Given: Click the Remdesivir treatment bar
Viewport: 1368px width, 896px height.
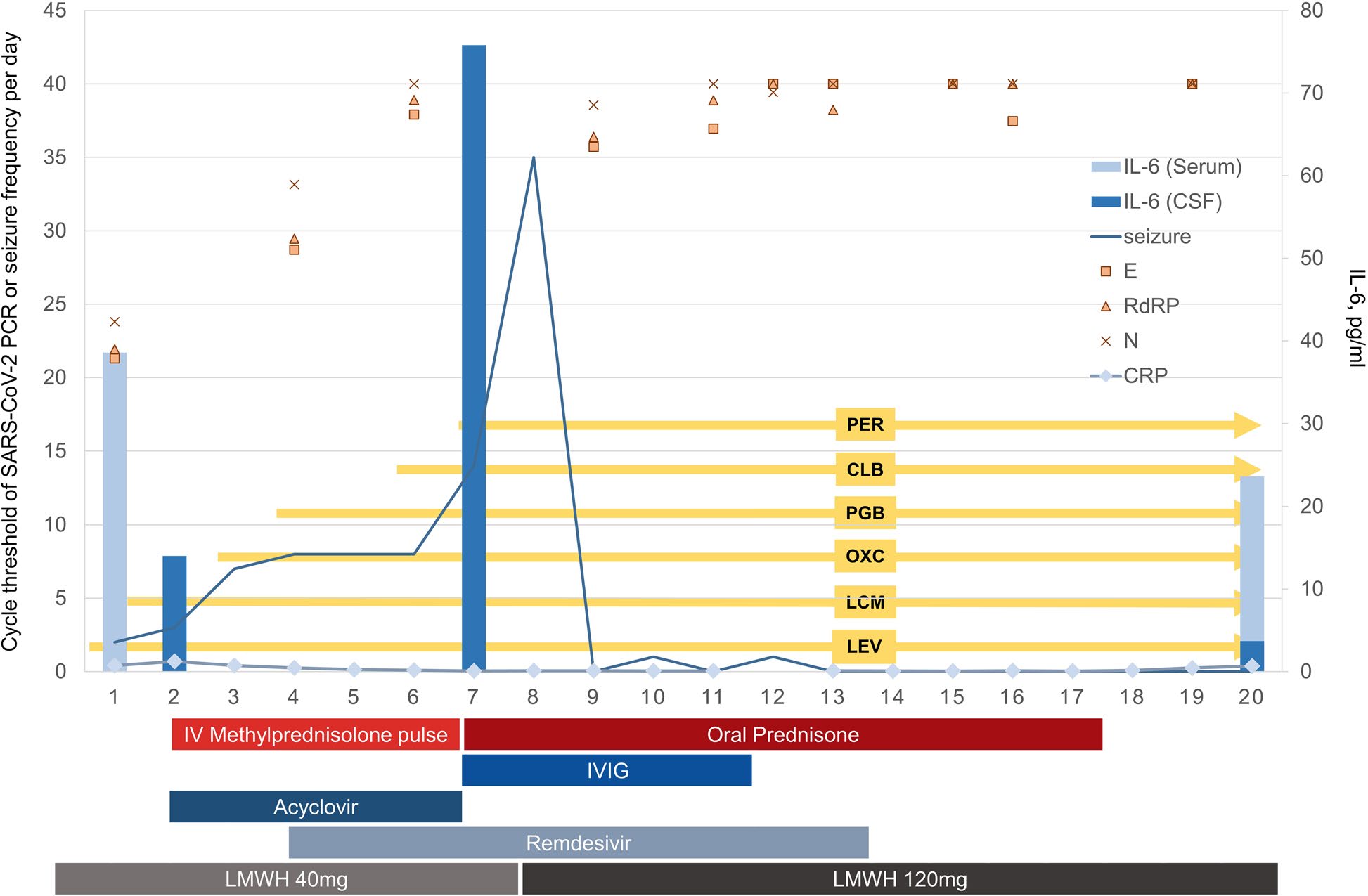Looking at the screenshot, I should (578, 843).
